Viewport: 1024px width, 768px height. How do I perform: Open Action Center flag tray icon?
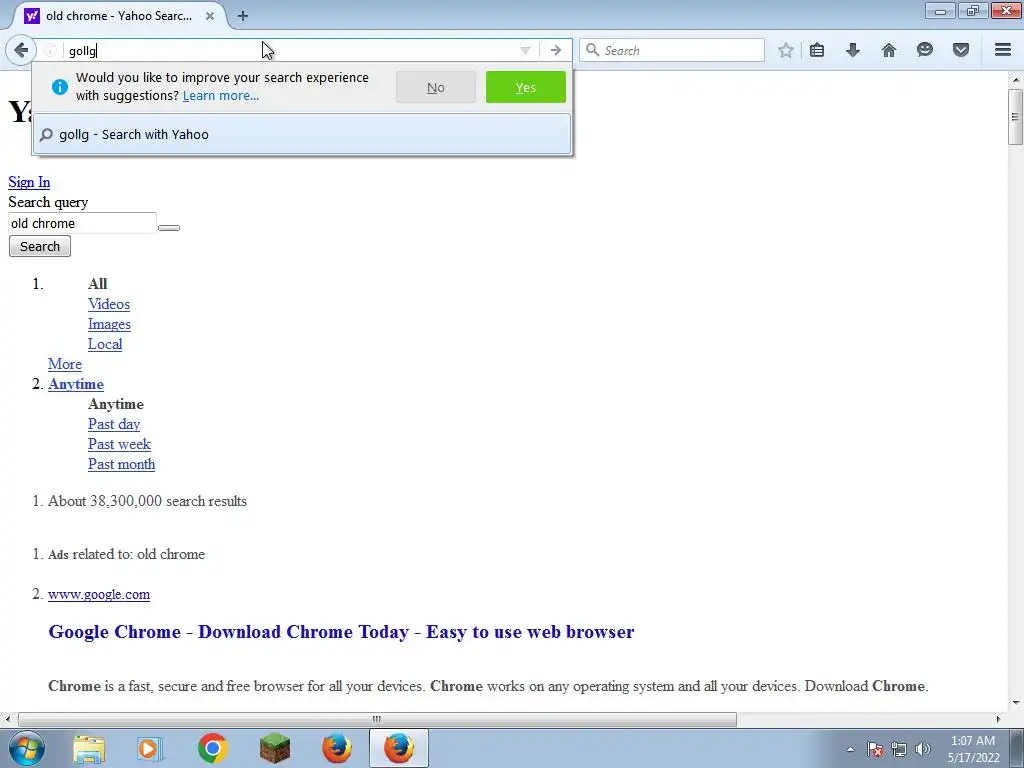[x=875, y=749]
